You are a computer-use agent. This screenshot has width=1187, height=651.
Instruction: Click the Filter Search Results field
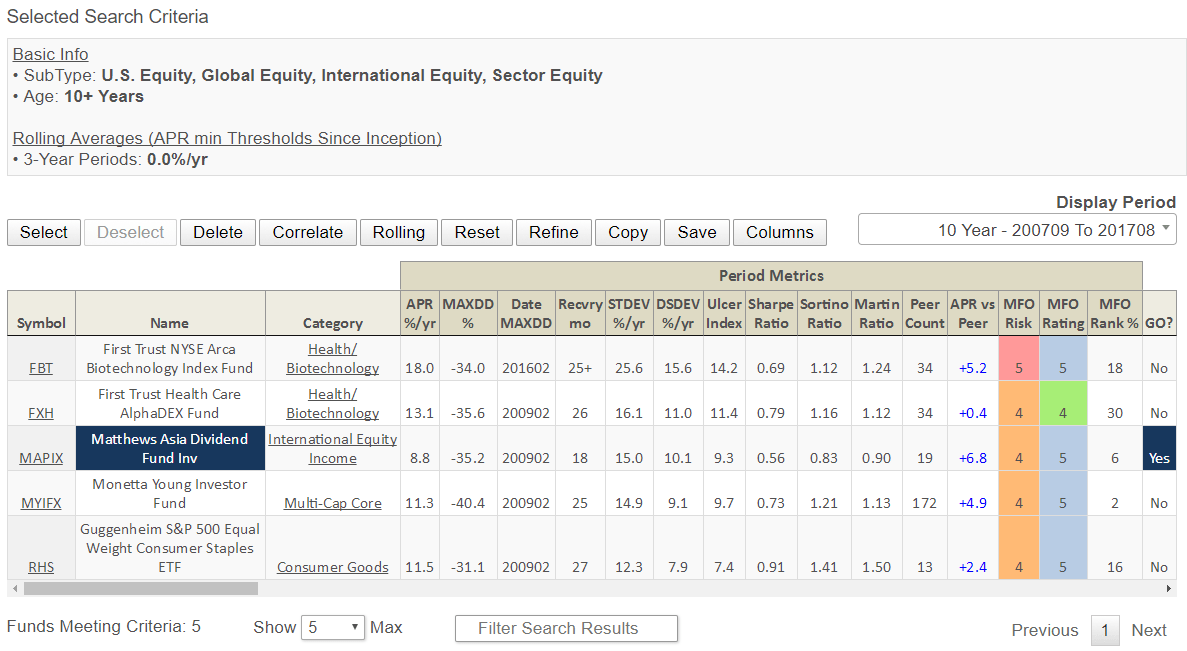(x=566, y=628)
